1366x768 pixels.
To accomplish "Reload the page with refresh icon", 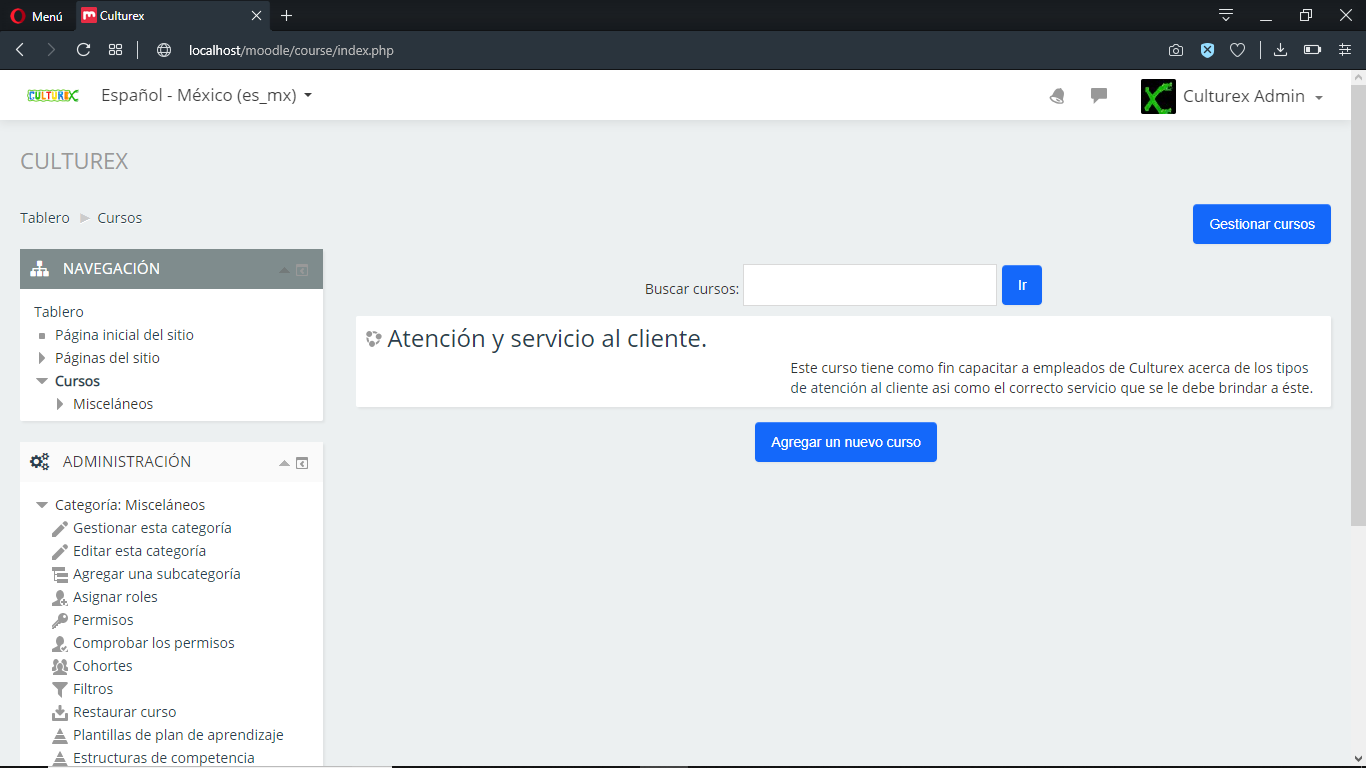I will pos(83,50).
